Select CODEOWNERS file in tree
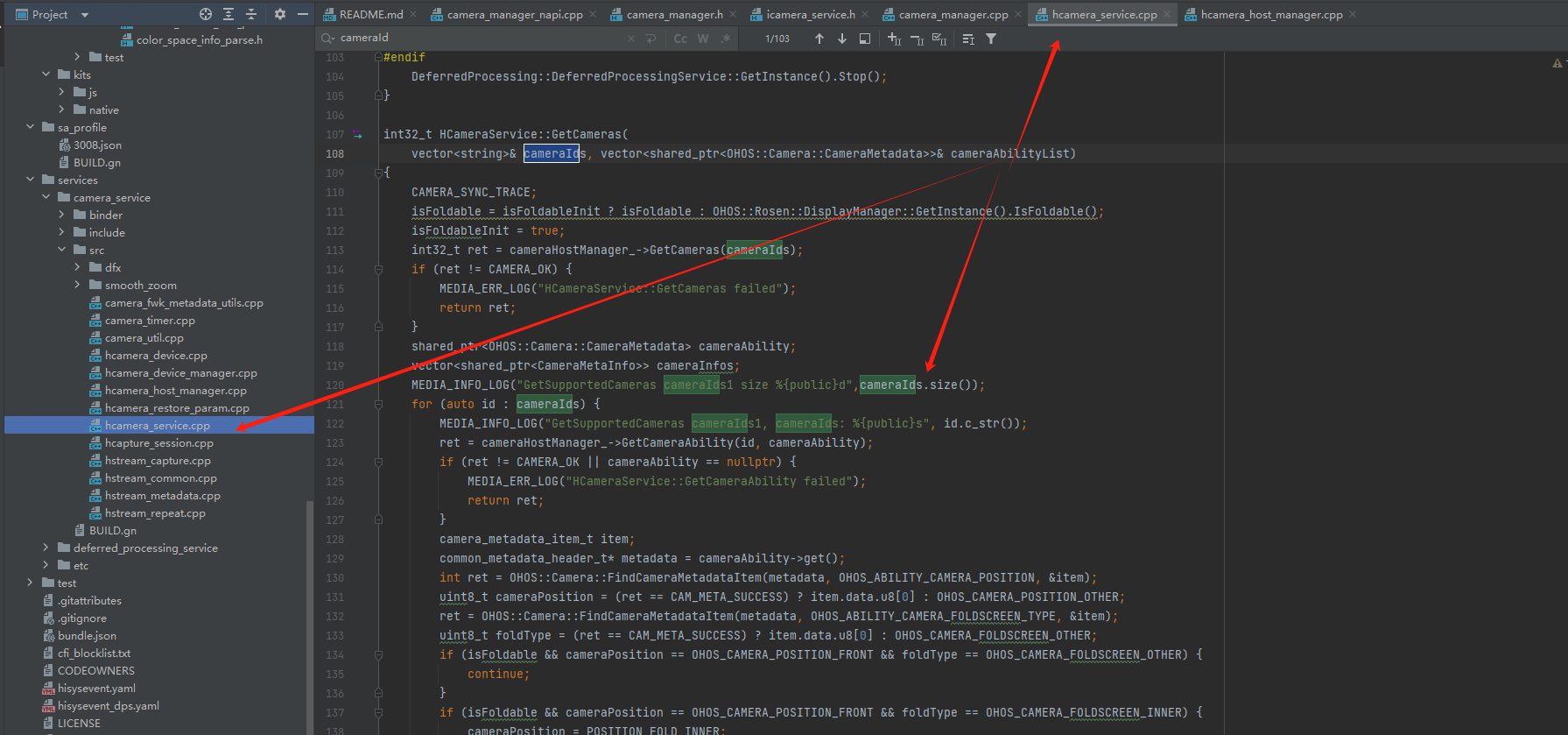Screen dimensions: 1568x735 (96, 670)
